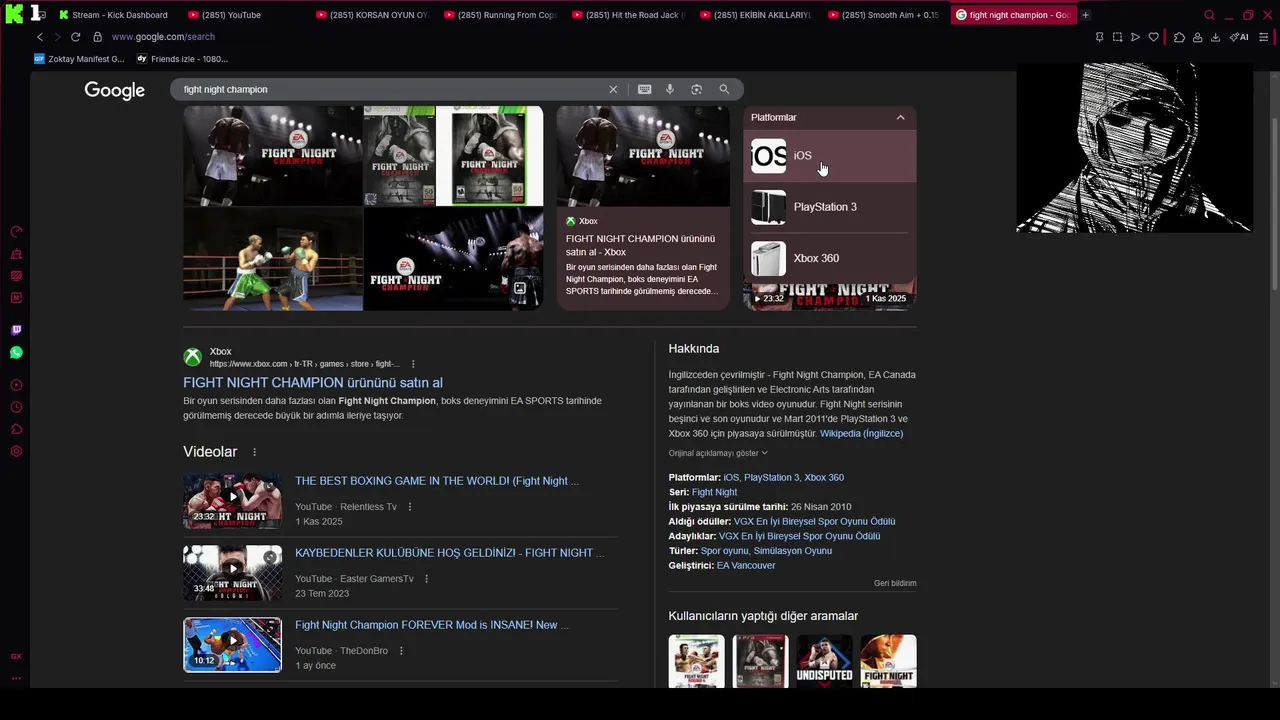Open three-dot menu beside Xbox result
1280x720 pixels.
[413, 364]
